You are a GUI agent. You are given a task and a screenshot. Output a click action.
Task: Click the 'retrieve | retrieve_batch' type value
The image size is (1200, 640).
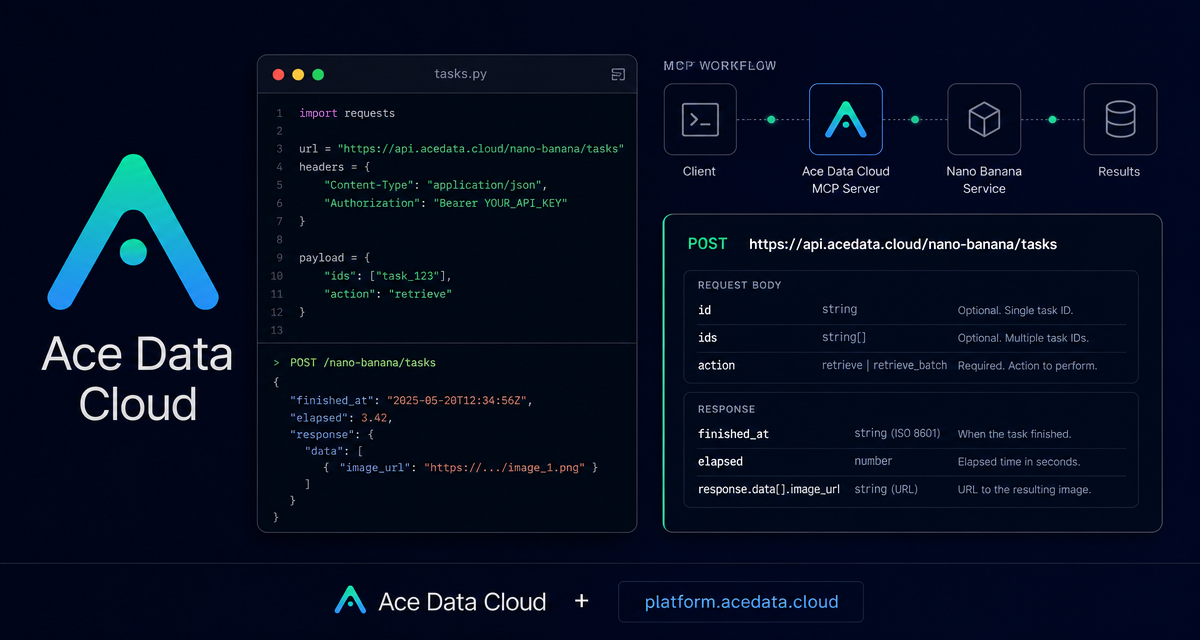pos(885,365)
